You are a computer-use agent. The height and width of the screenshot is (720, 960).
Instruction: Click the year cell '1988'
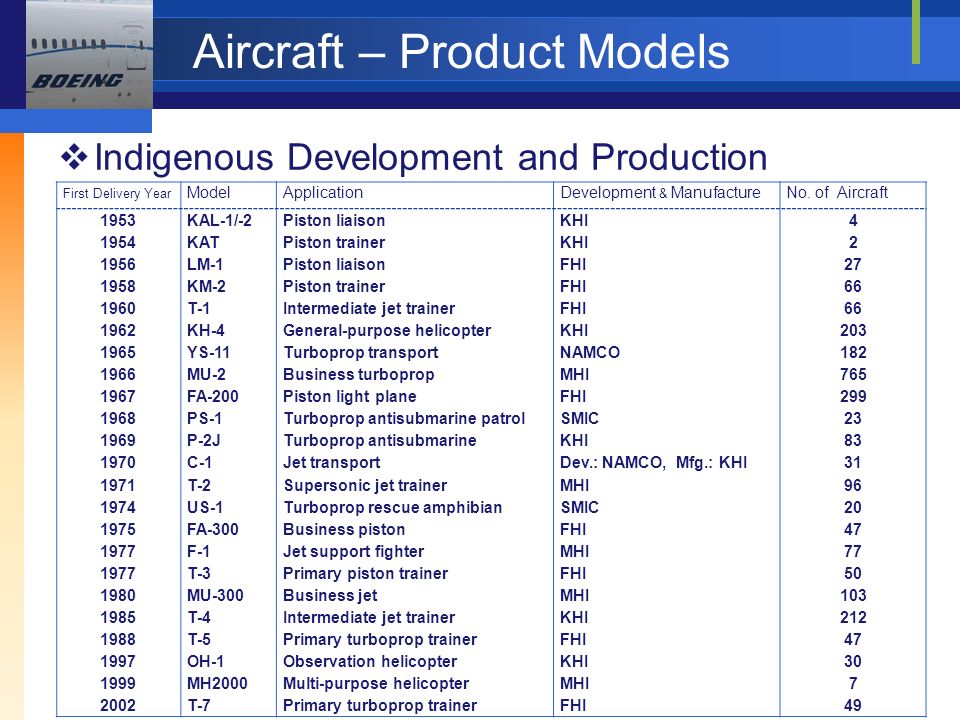[118, 640]
